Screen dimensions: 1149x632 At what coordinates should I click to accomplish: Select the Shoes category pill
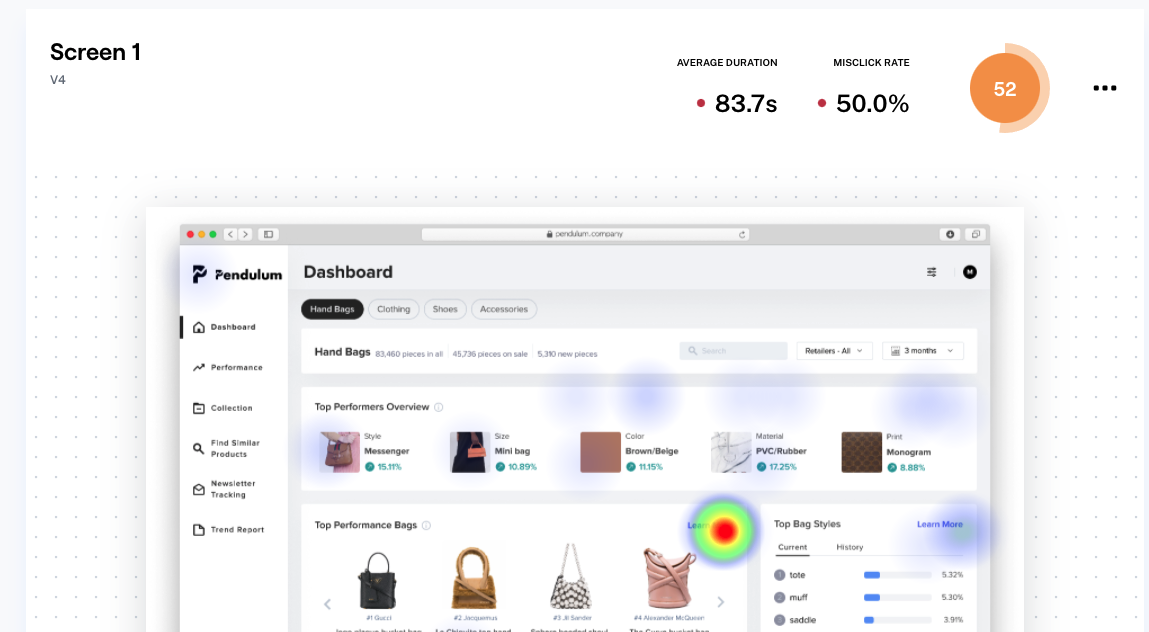click(445, 309)
